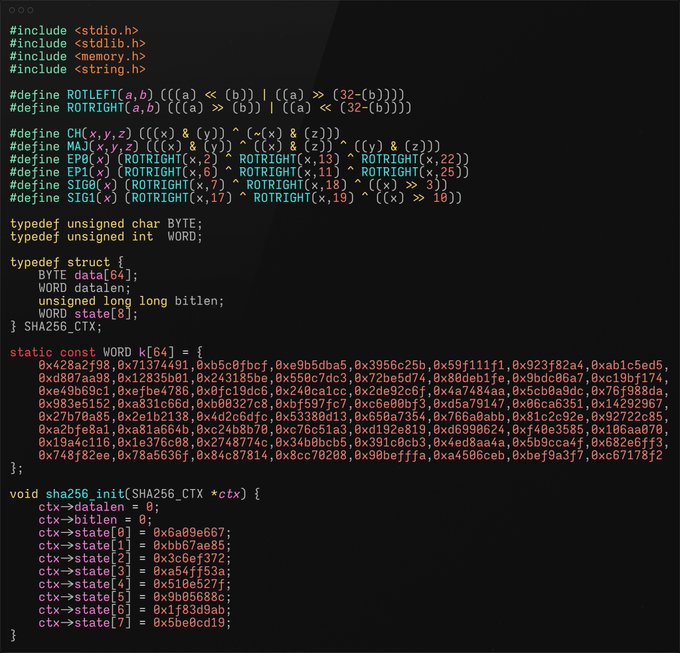Click the minimize window dot
The height and width of the screenshot is (653, 680).
coord(21,10)
